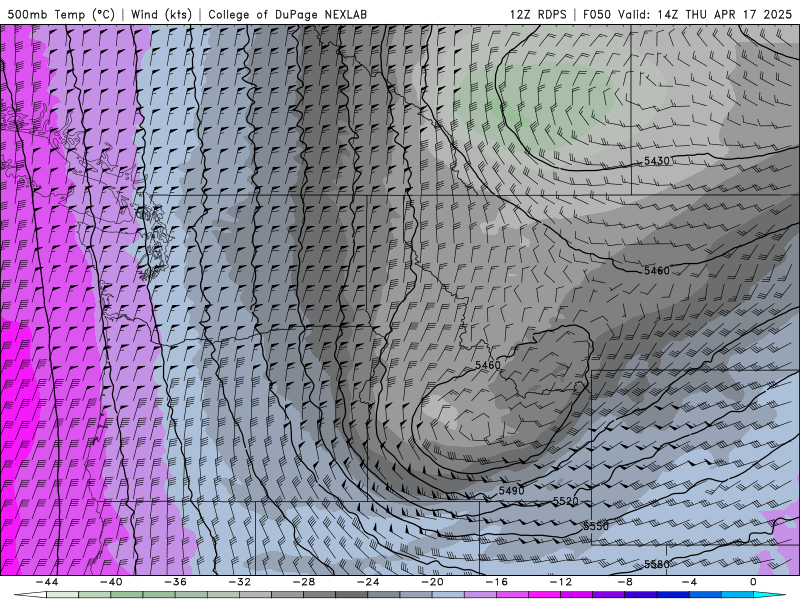Select the 5490 height contour label
The image size is (800, 600).
coord(511,490)
